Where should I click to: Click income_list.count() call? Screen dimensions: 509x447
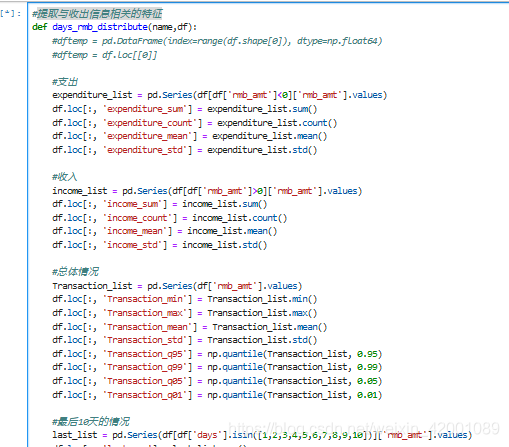pos(239,218)
